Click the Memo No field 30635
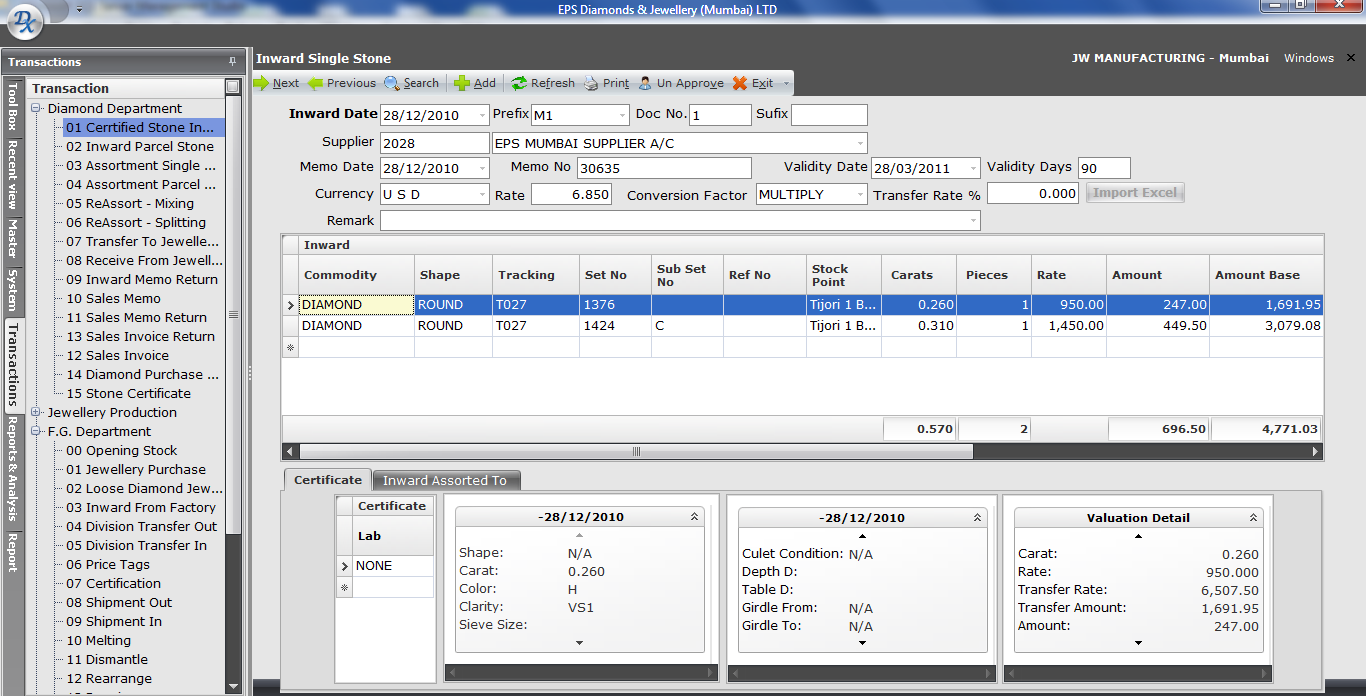The width and height of the screenshot is (1366, 696). [664, 168]
